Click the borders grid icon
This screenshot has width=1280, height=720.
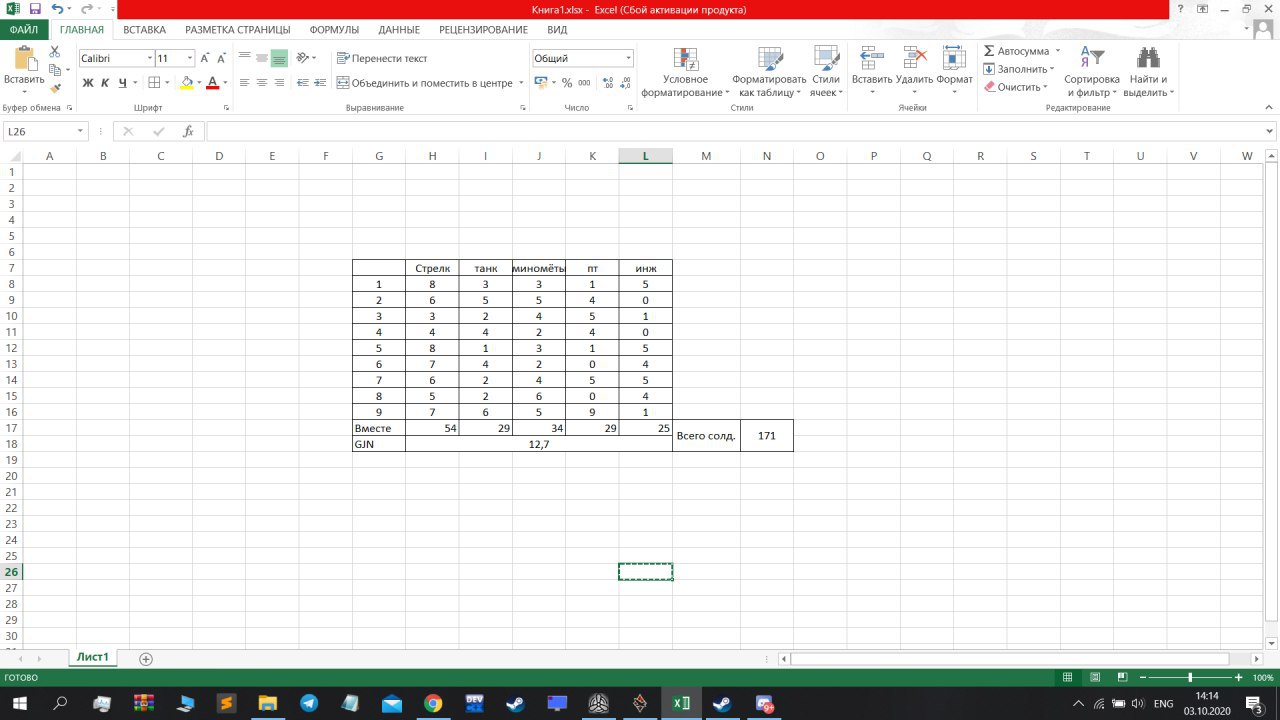155,83
